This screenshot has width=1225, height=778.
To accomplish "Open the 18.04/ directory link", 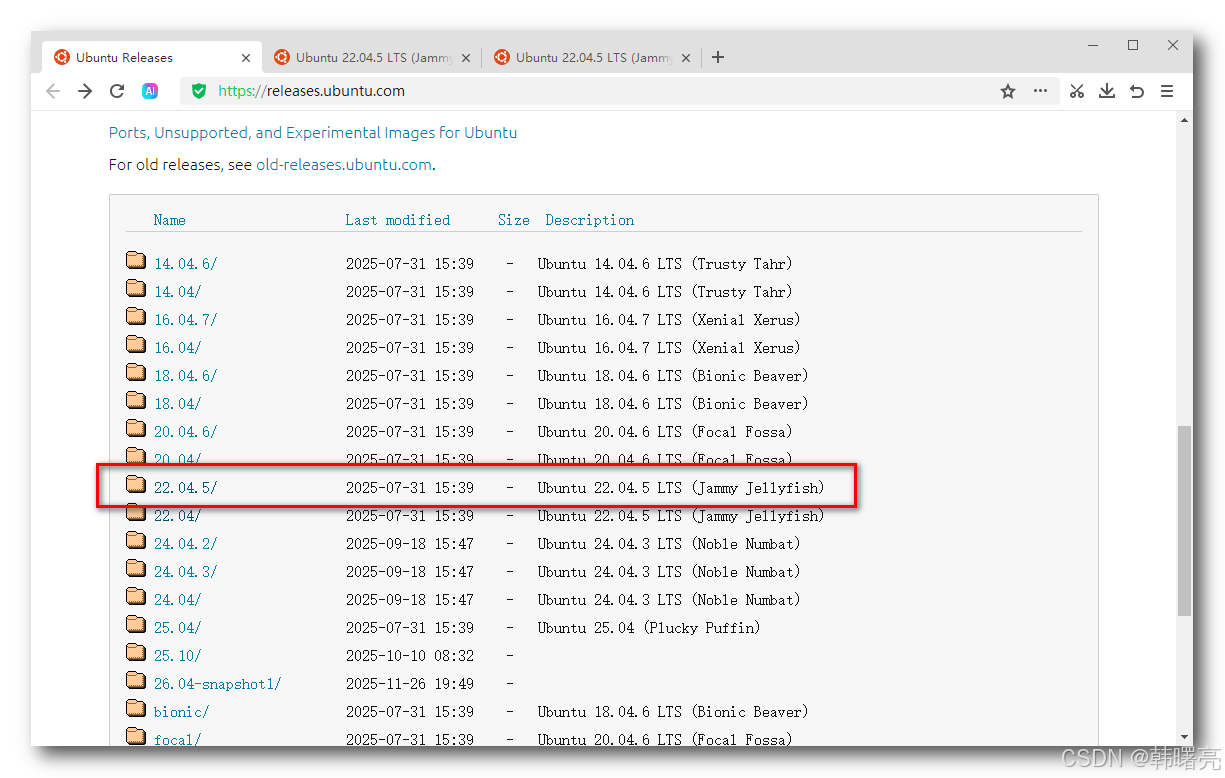I will click(177, 404).
